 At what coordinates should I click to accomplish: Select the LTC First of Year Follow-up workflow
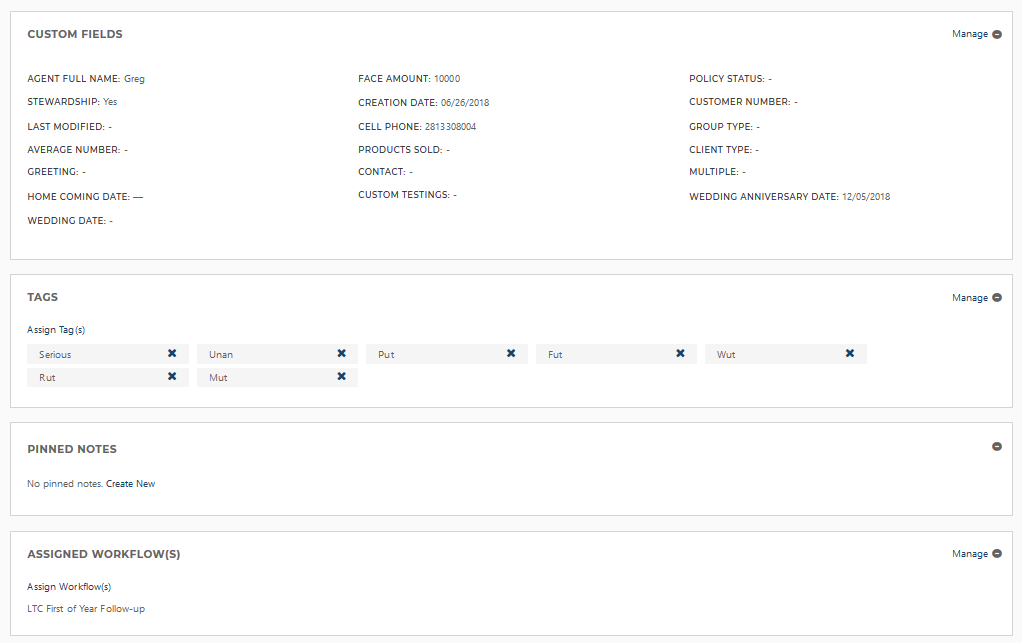pyautogui.click(x=86, y=608)
